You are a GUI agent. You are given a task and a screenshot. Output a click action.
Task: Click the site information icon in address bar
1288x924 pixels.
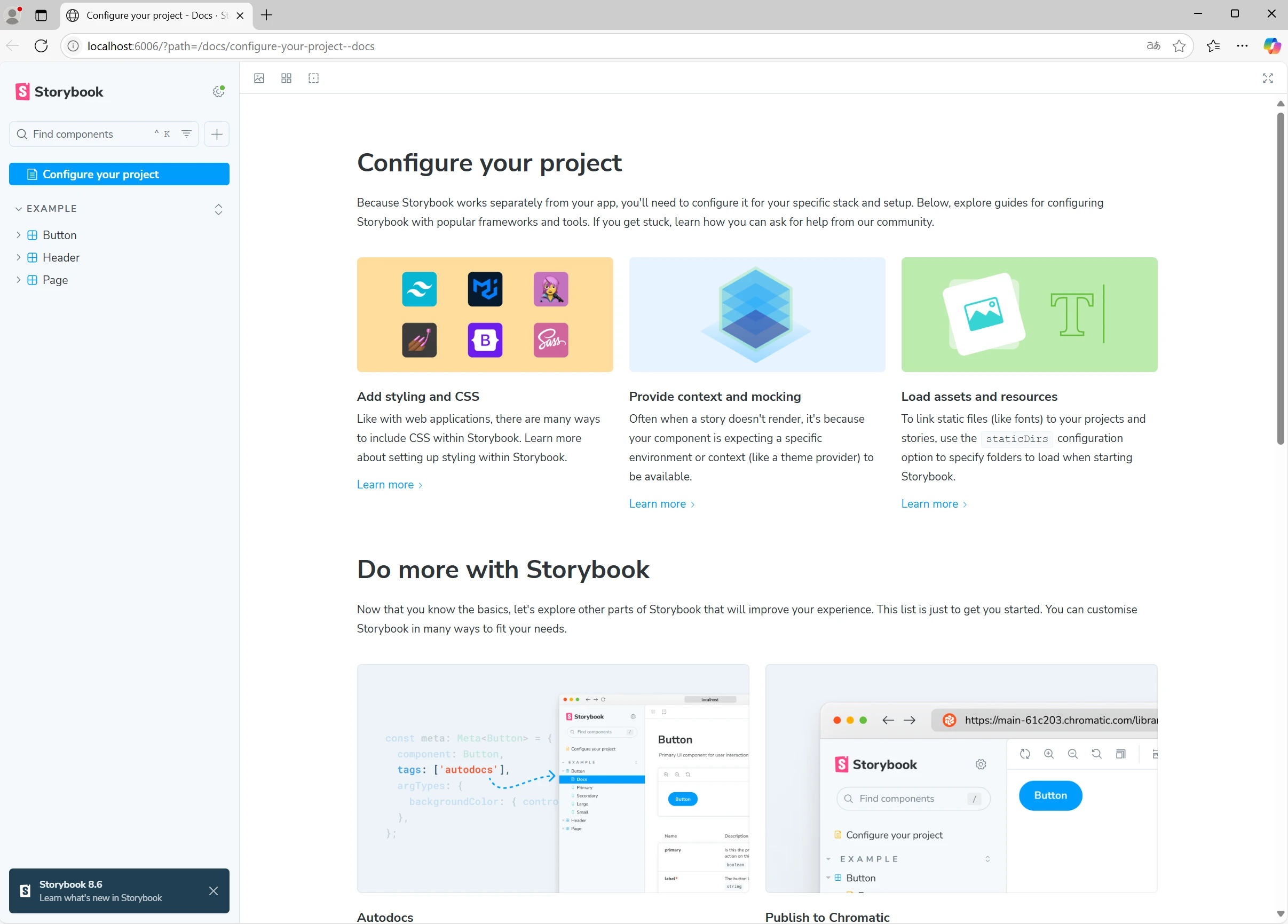(73, 46)
